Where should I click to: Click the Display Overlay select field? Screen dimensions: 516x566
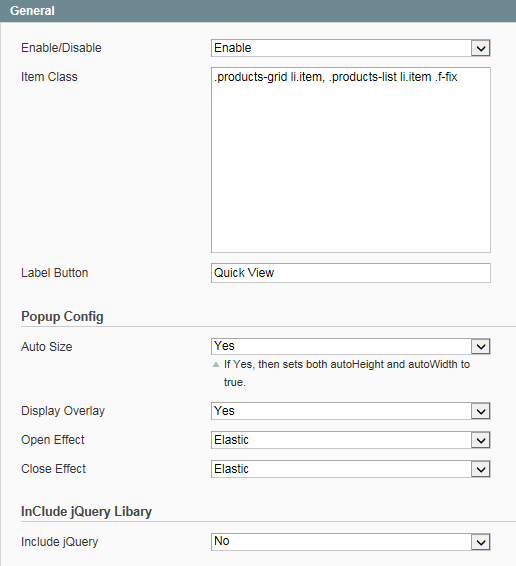351,411
